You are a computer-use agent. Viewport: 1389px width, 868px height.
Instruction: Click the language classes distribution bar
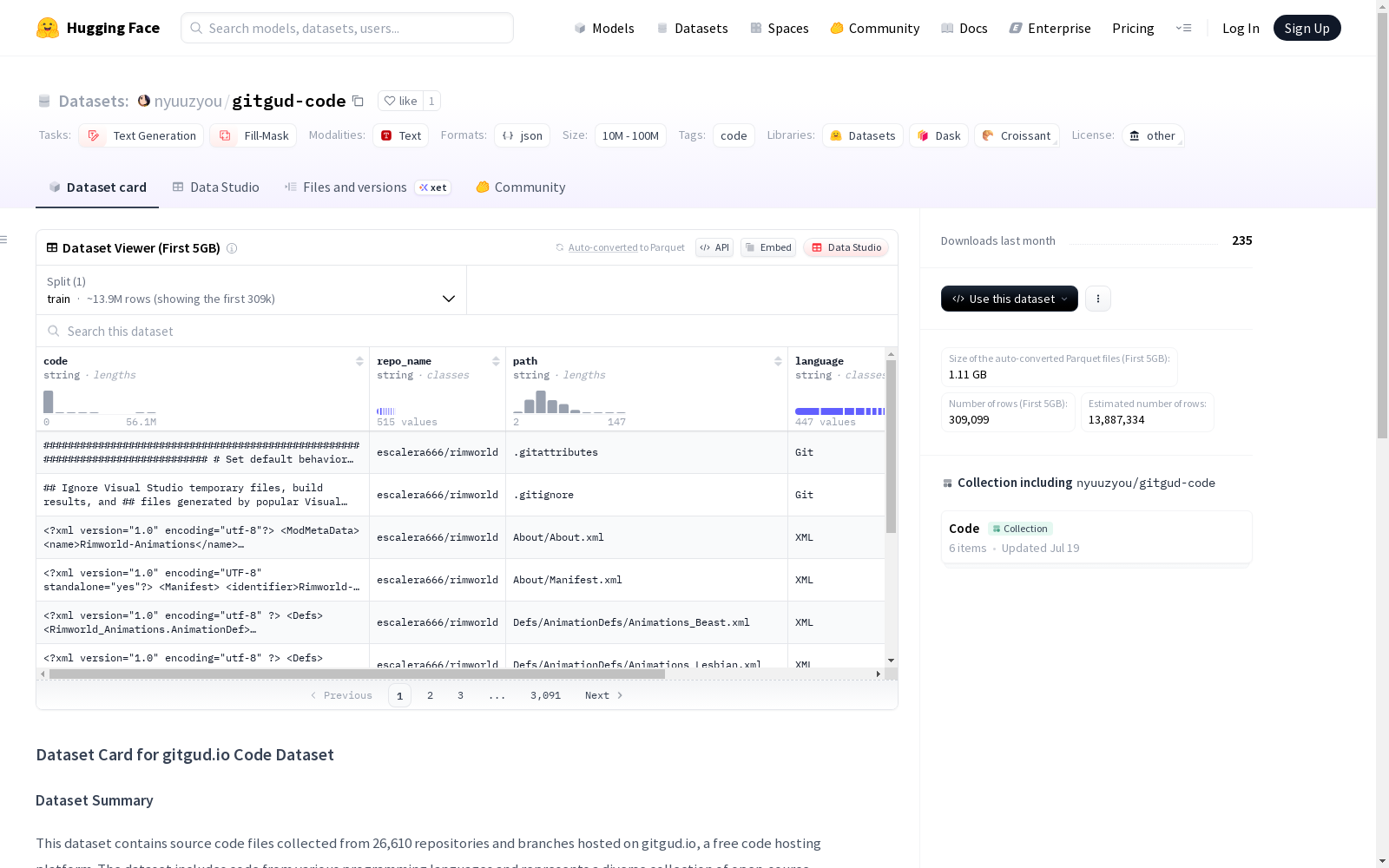click(x=840, y=411)
